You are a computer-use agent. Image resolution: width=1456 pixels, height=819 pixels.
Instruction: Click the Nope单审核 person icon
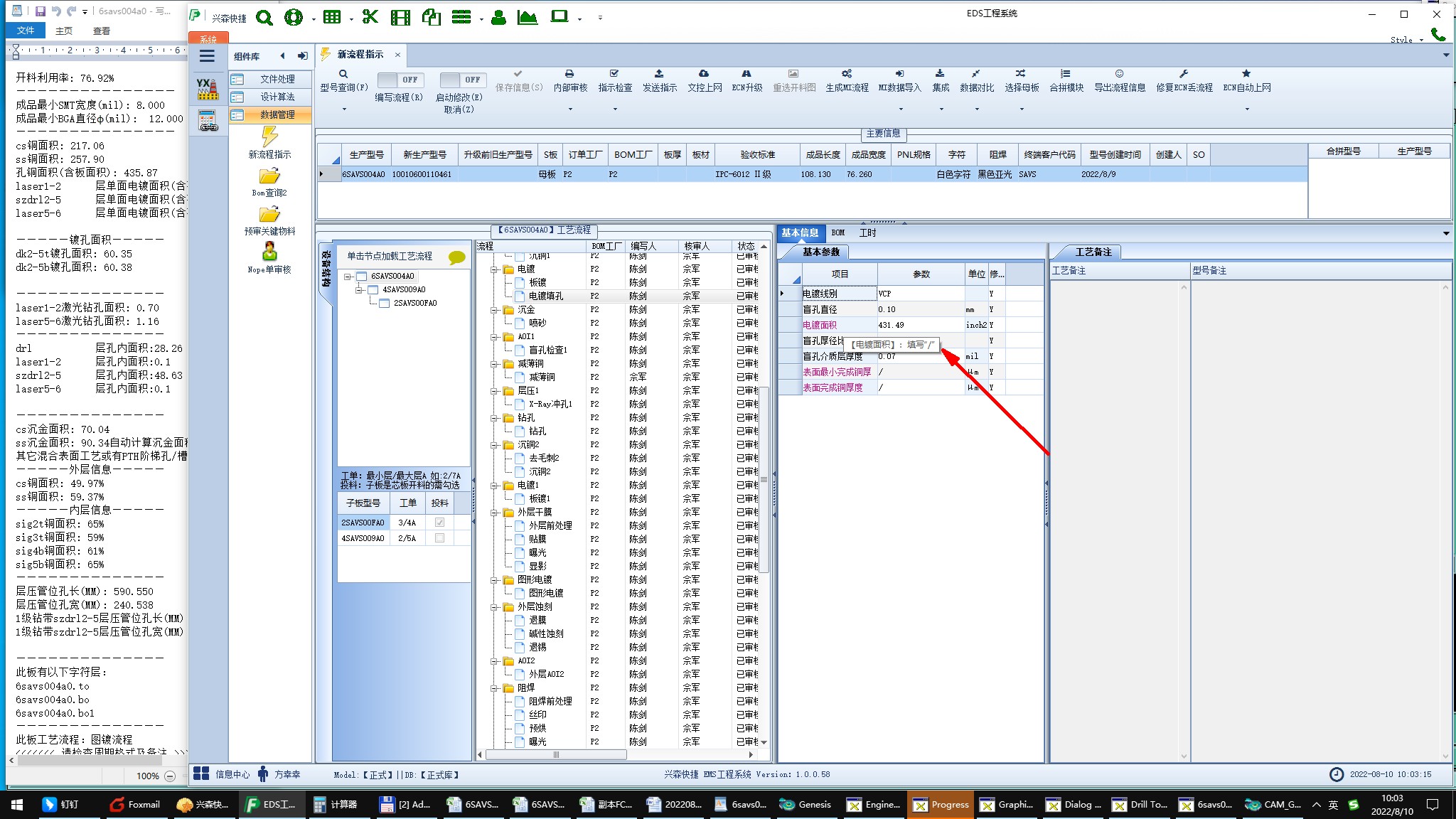click(x=269, y=252)
